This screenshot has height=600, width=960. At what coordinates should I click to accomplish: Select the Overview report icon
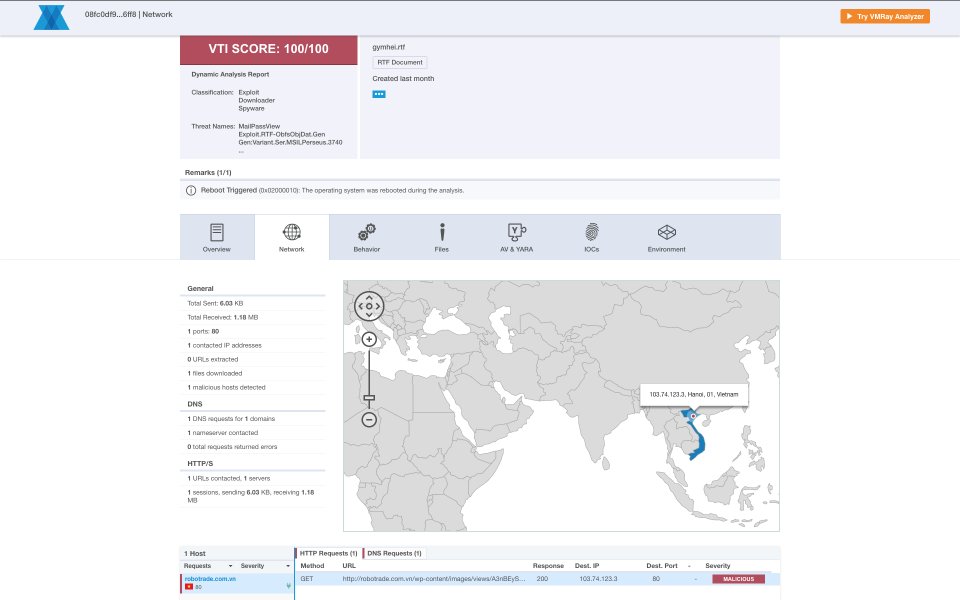[217, 232]
